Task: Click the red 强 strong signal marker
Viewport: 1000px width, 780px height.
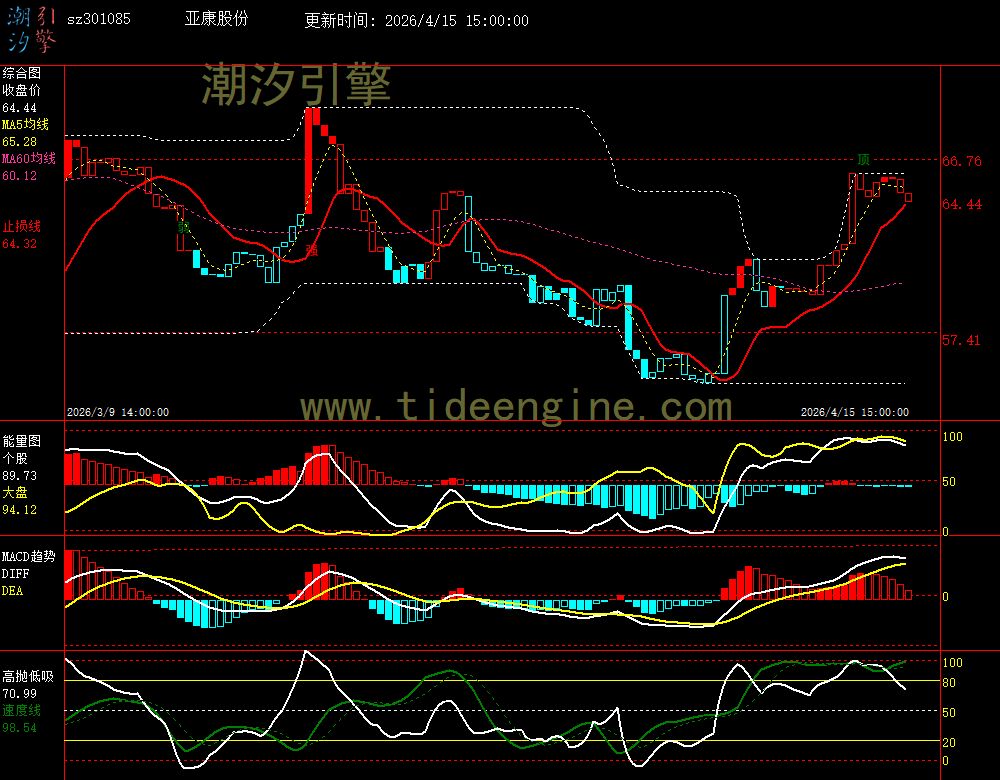Action: tap(311, 249)
